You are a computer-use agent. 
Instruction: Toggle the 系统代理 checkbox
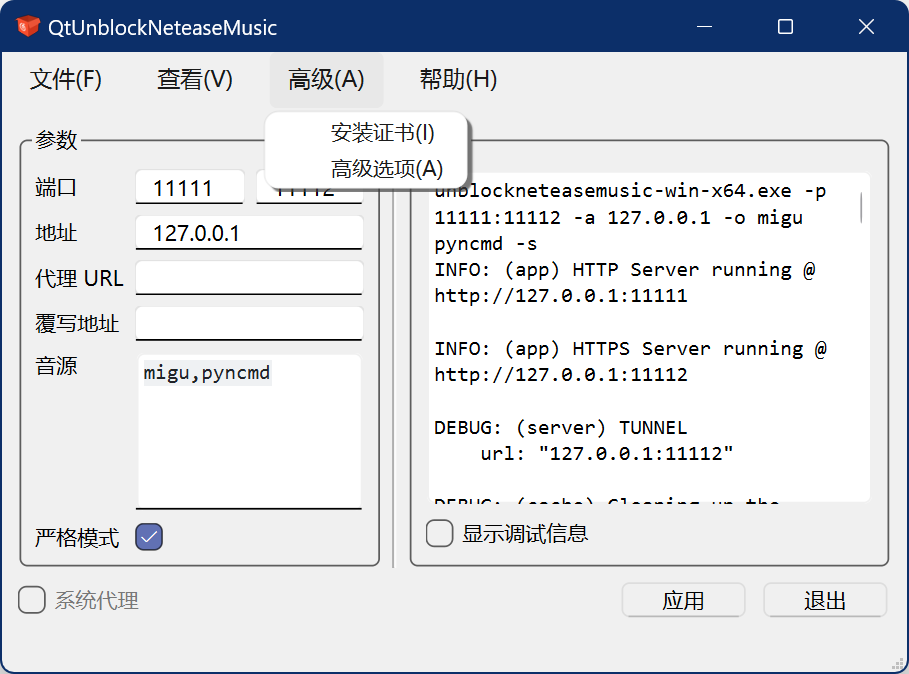[x=32, y=600]
